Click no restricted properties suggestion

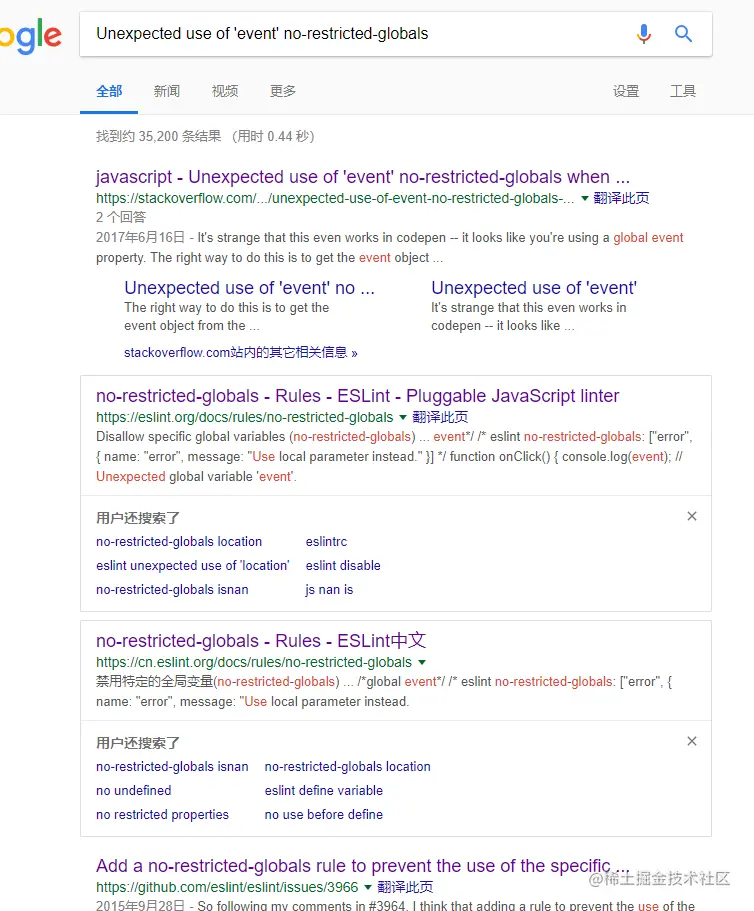(162, 814)
